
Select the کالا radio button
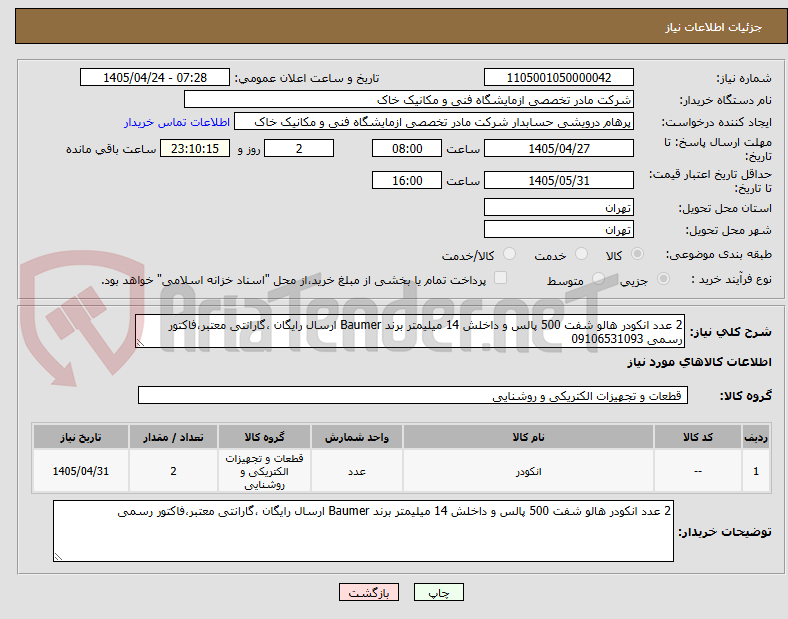click(637, 254)
